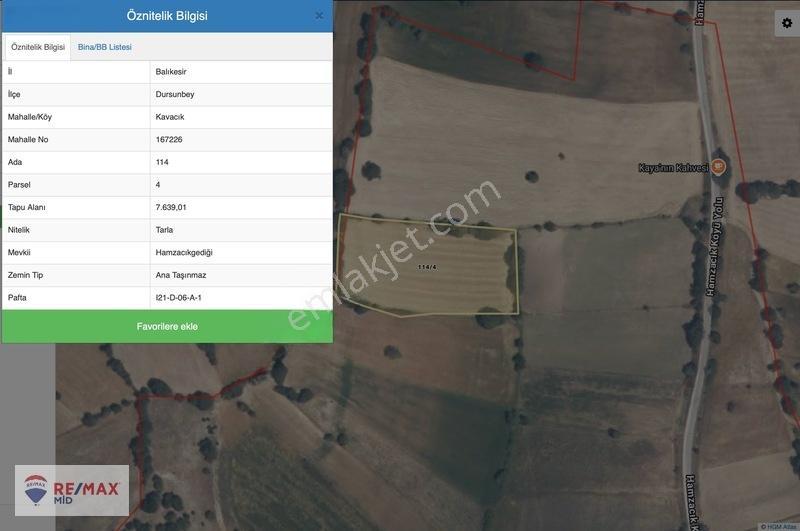The width and height of the screenshot is (800, 531).
Task: Select the 167226 neighborhood number
Action: pos(169,139)
